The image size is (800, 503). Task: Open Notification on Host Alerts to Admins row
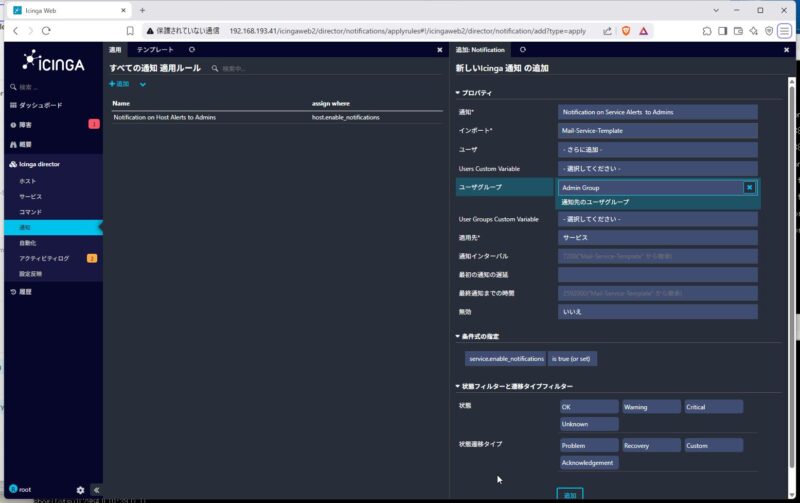click(x=164, y=117)
